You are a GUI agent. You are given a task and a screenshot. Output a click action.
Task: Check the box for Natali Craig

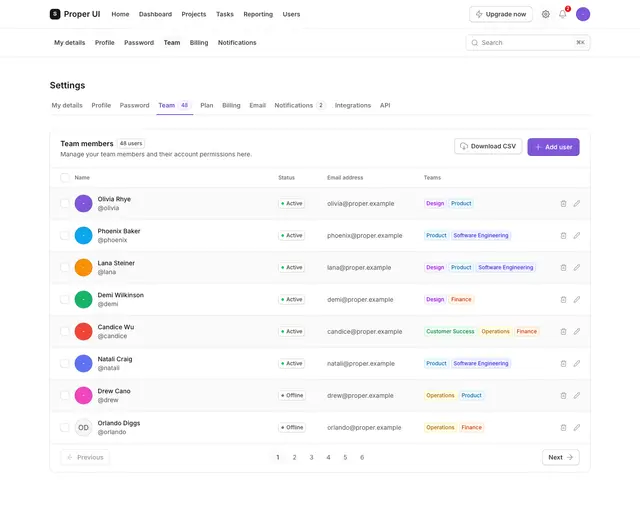coord(64,363)
